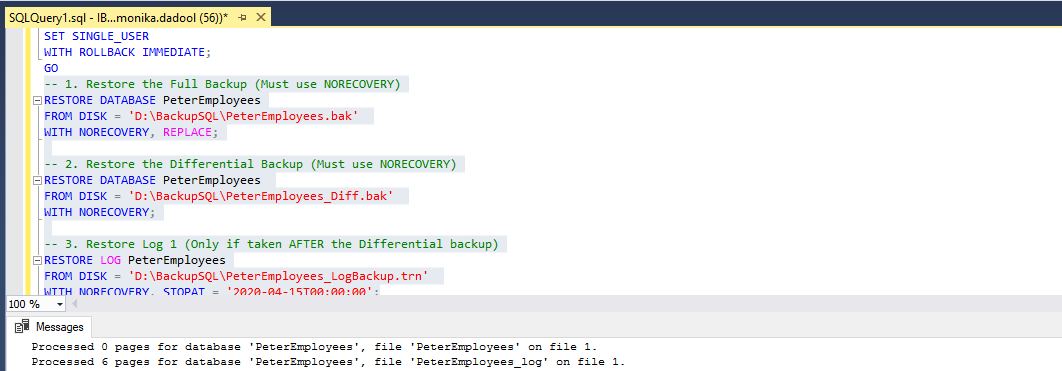Close the SQLQuery1.sql query tab
1062x371 pixels.
(261, 18)
